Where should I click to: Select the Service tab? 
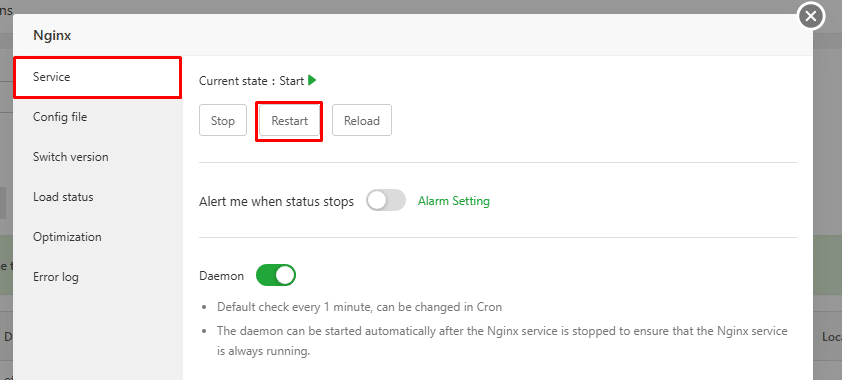[98, 77]
